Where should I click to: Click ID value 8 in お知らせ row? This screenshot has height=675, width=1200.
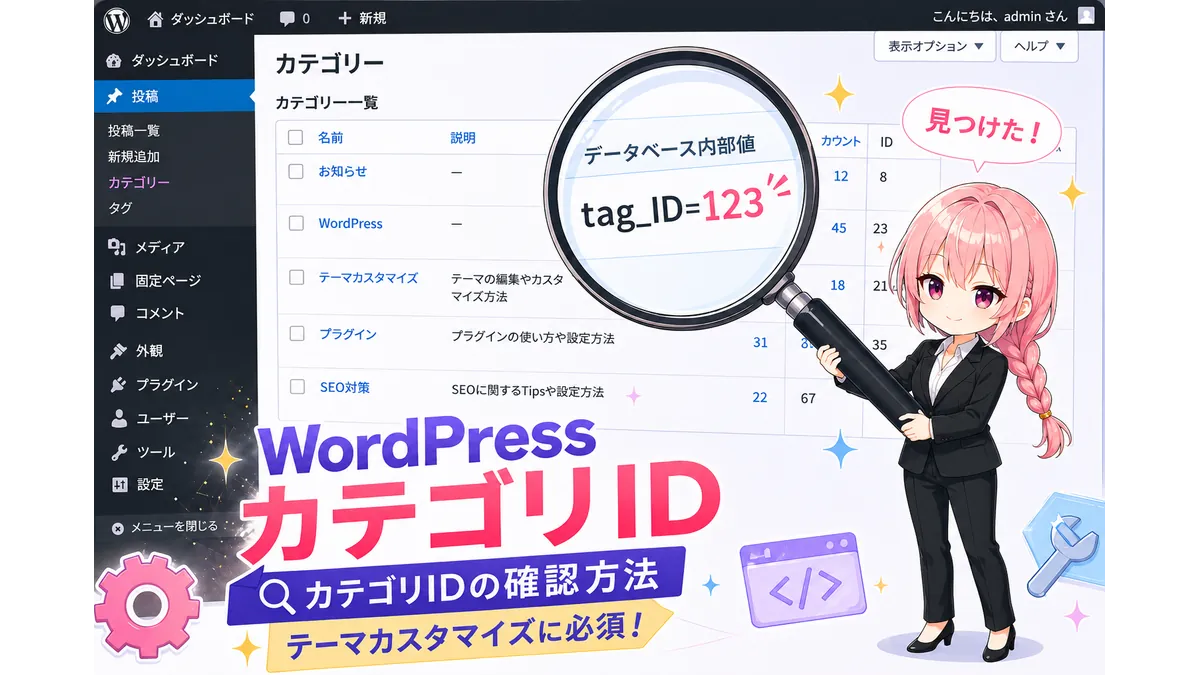(x=883, y=177)
